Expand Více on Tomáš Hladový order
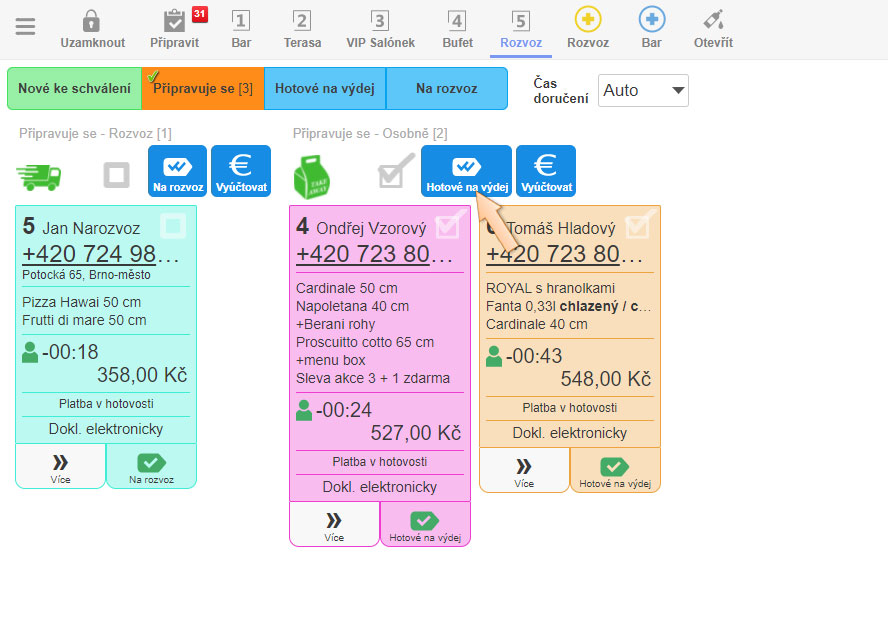 click(x=524, y=471)
